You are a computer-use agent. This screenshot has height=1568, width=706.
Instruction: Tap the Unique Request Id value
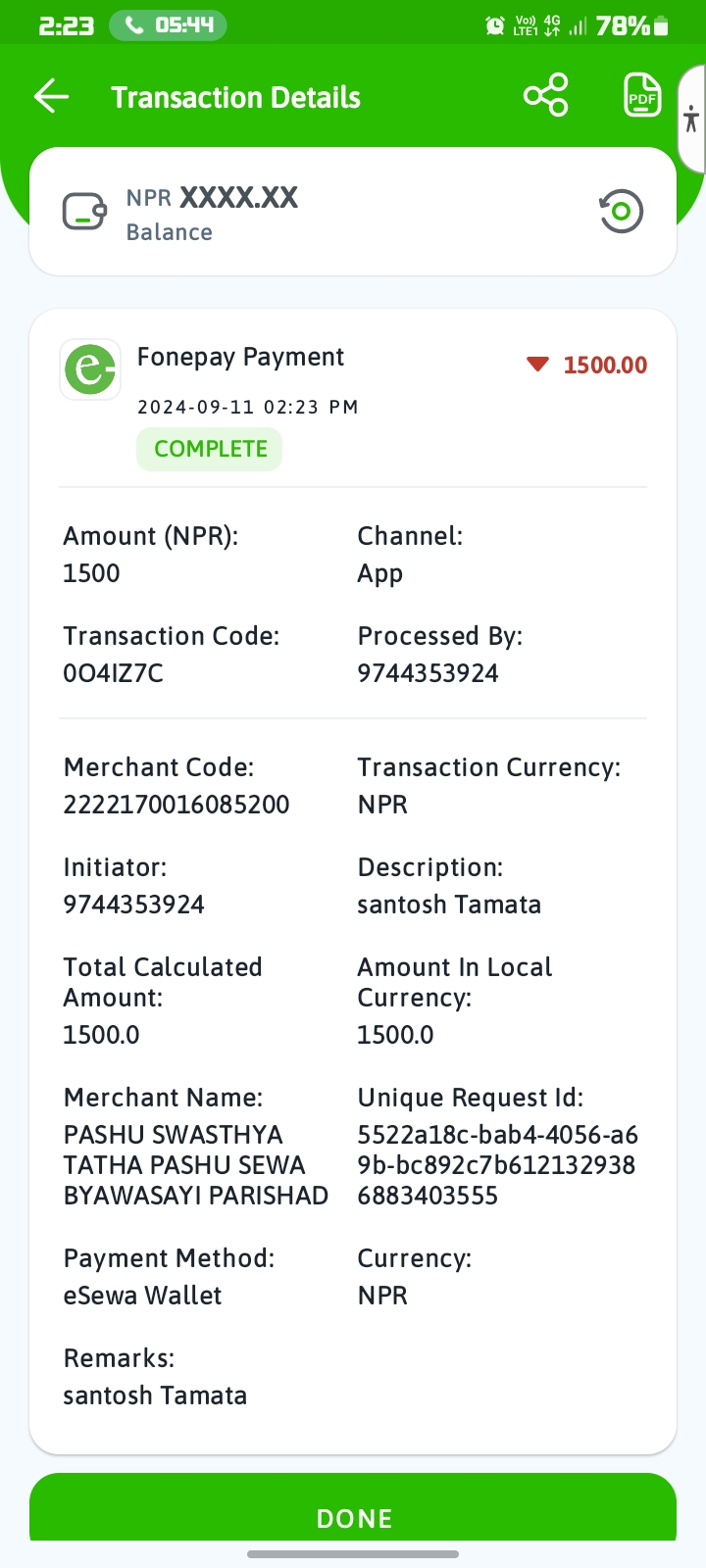pos(497,1165)
